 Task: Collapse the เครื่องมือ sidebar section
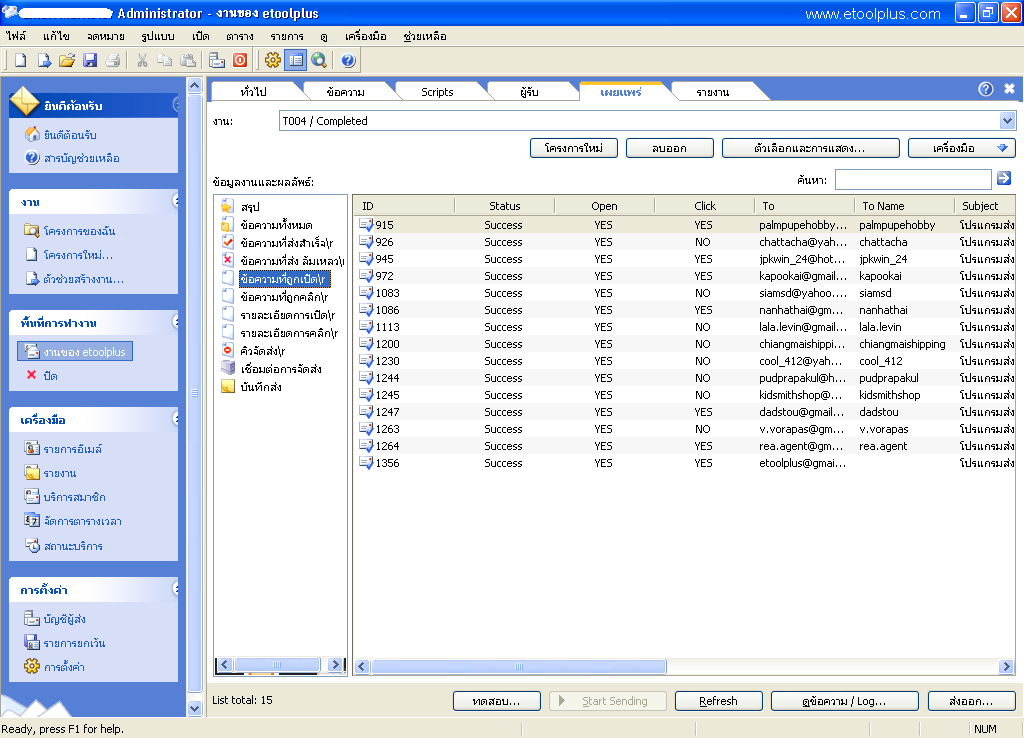pos(177,419)
